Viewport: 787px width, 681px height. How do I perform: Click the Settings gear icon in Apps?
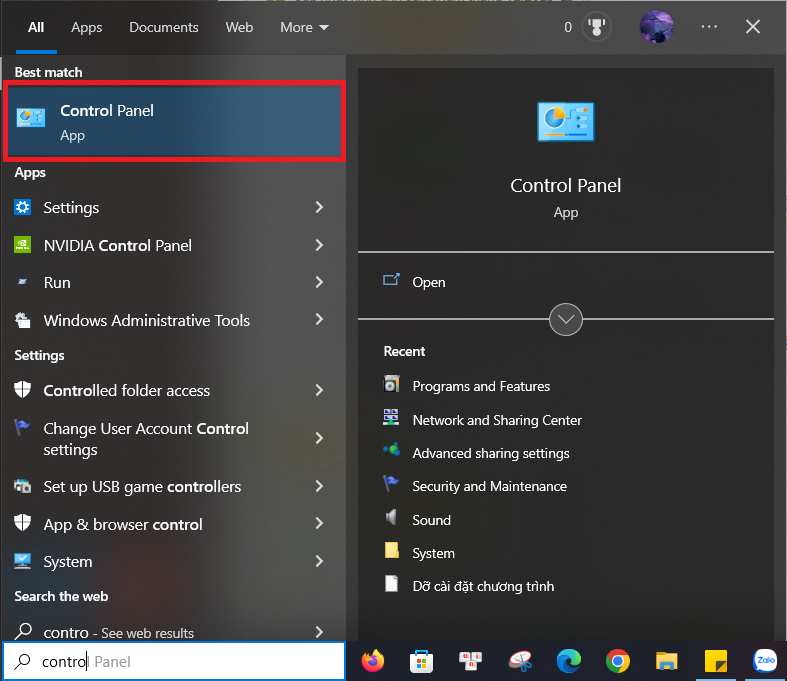click(x=23, y=207)
